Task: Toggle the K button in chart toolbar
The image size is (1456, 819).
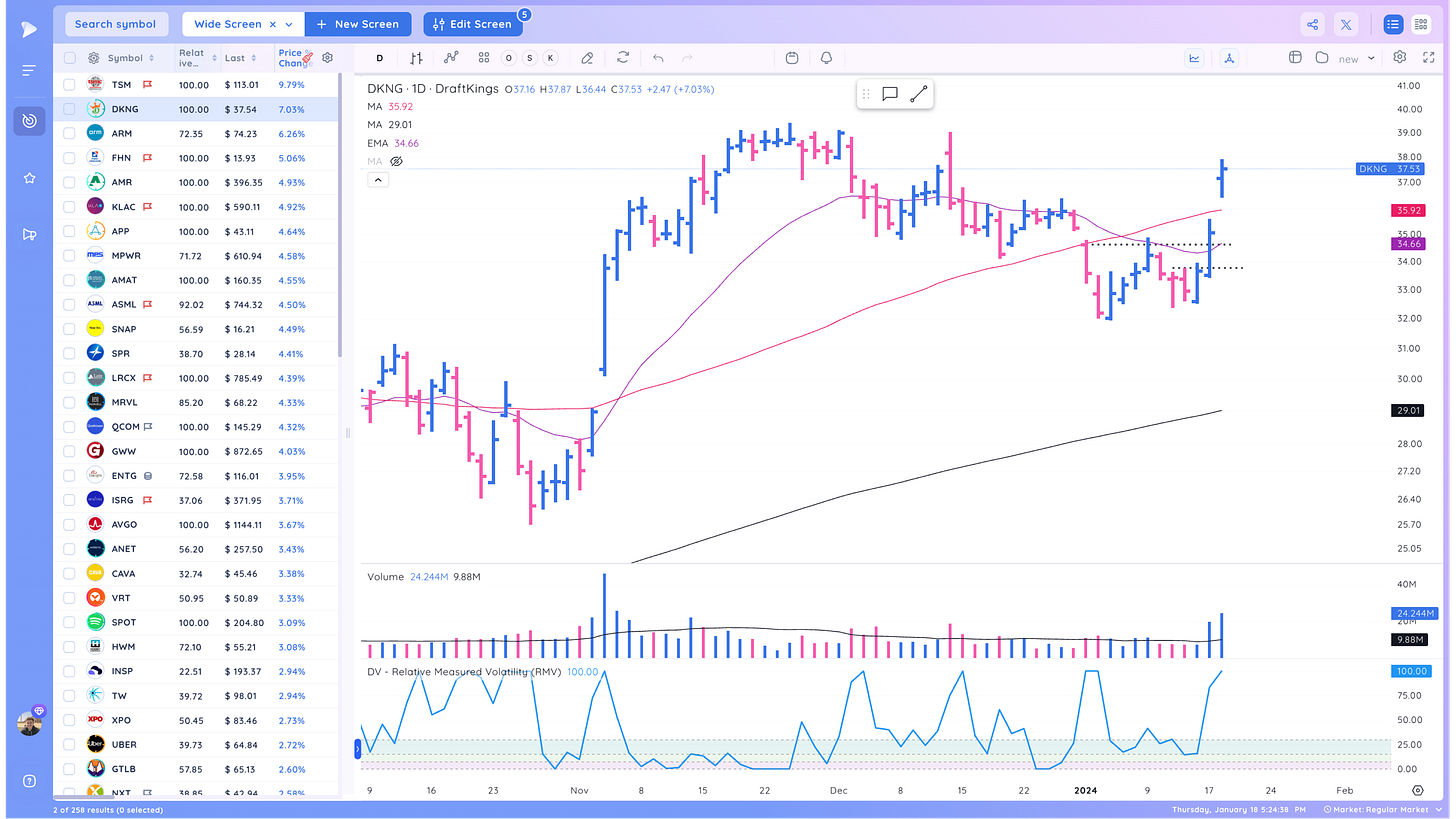Action: pos(550,58)
